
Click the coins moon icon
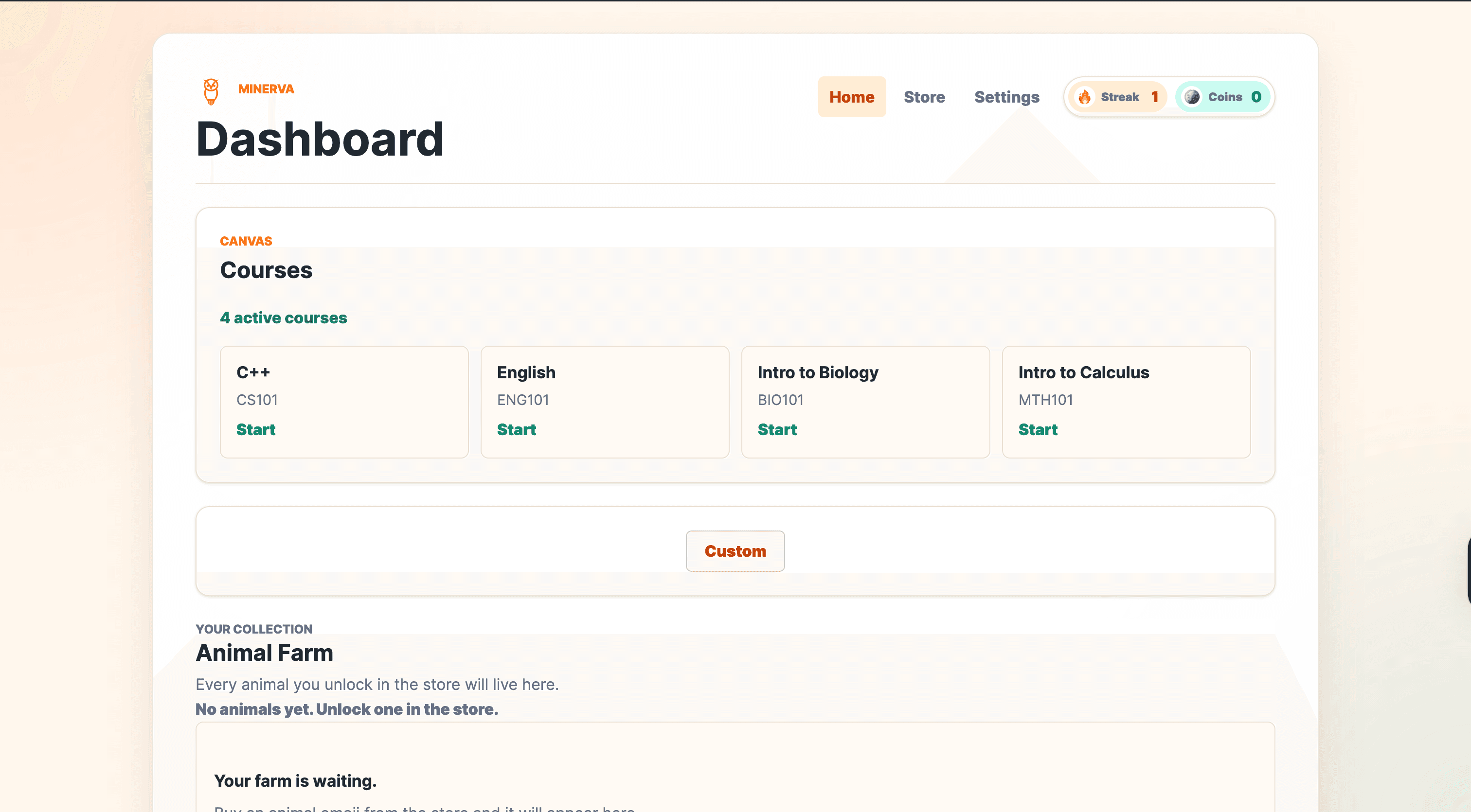1192,97
